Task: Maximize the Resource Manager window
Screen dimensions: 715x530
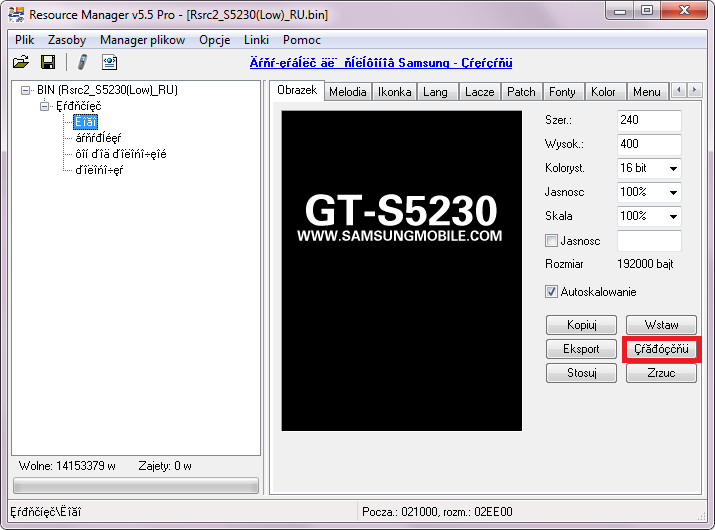Action: (x=647, y=11)
